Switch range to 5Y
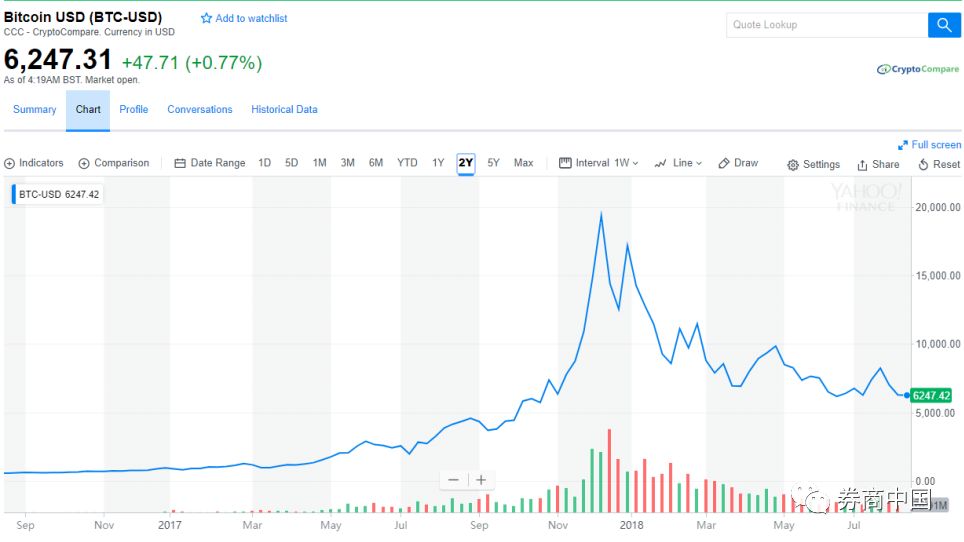 (493, 163)
